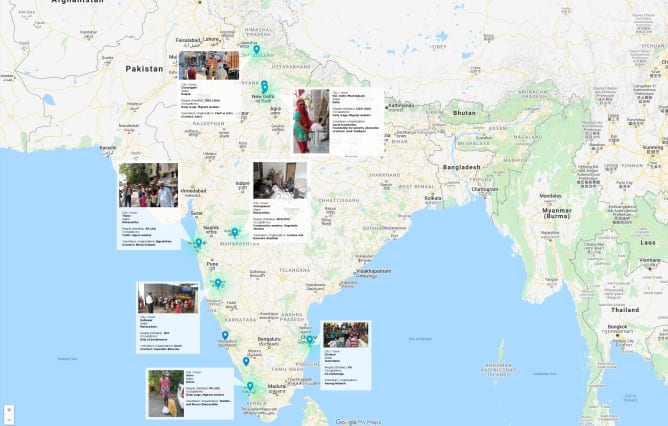The width and height of the screenshot is (668, 426).
Task: Zoom in with the plus button
Action: 9,410
